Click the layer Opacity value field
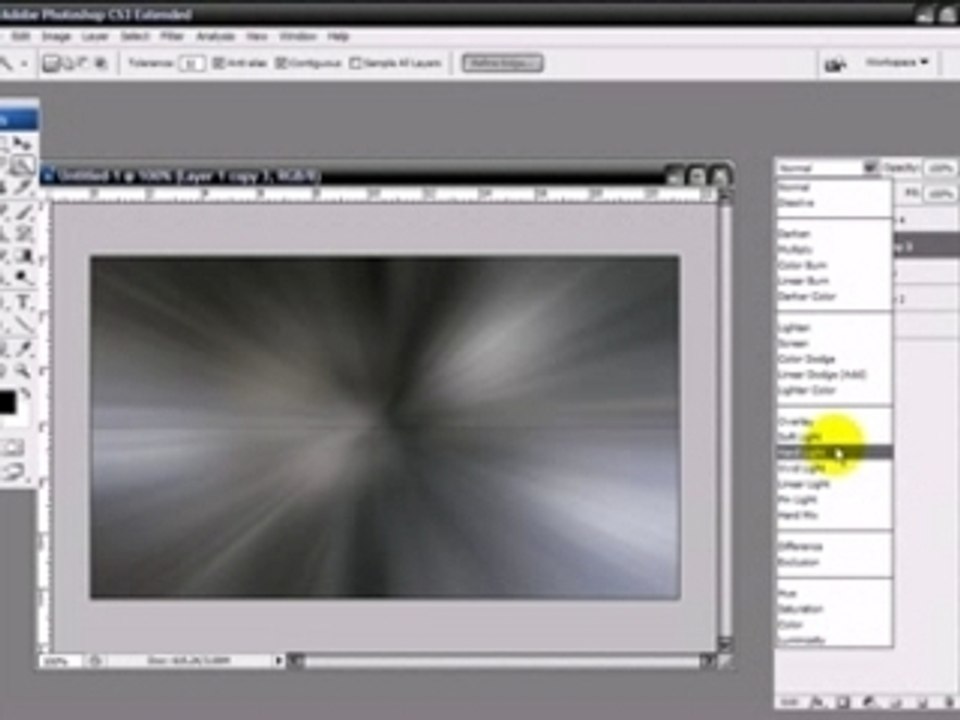Screen dimensions: 960x720 939,167
